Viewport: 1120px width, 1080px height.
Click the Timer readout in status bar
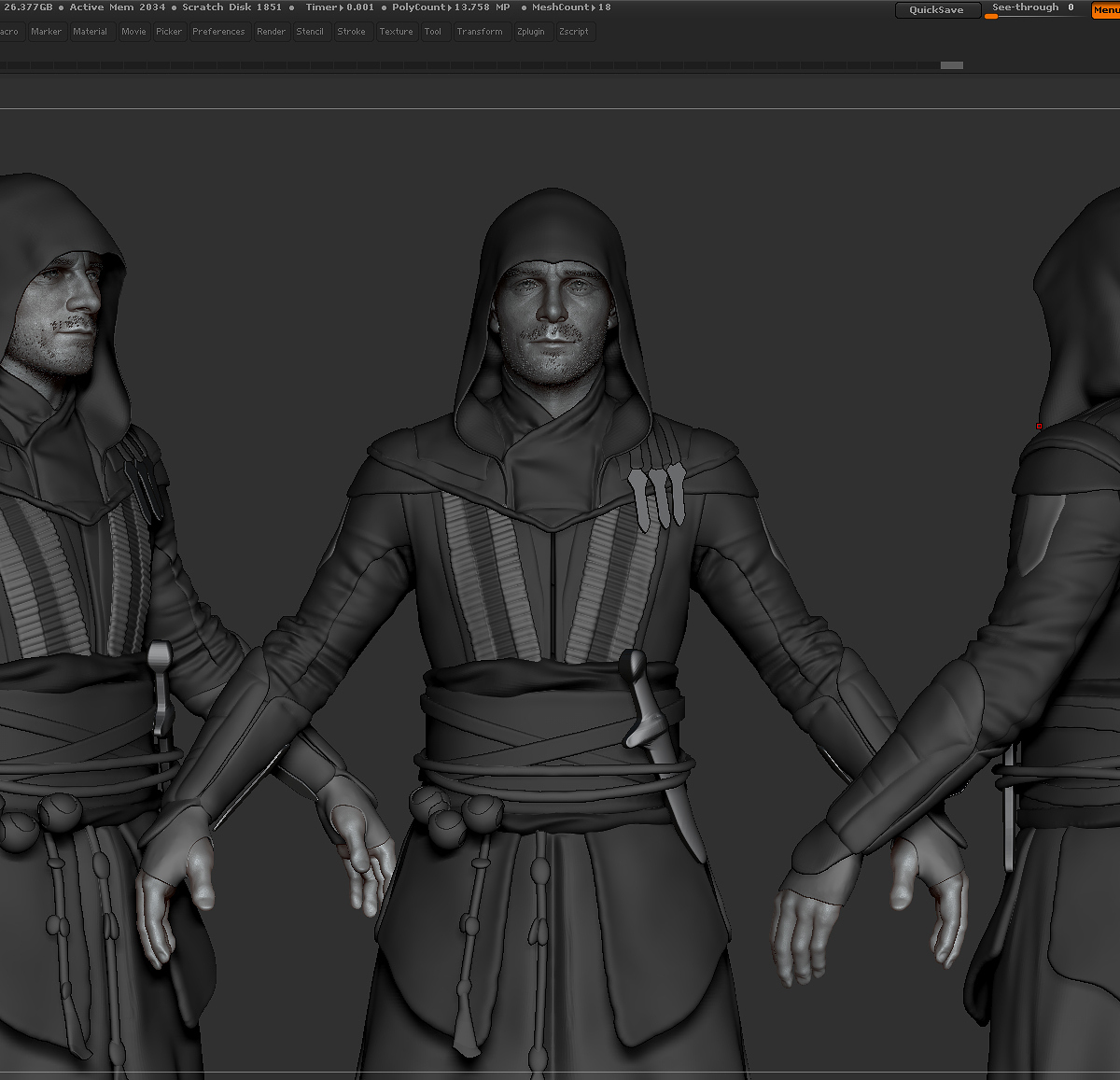point(340,7)
